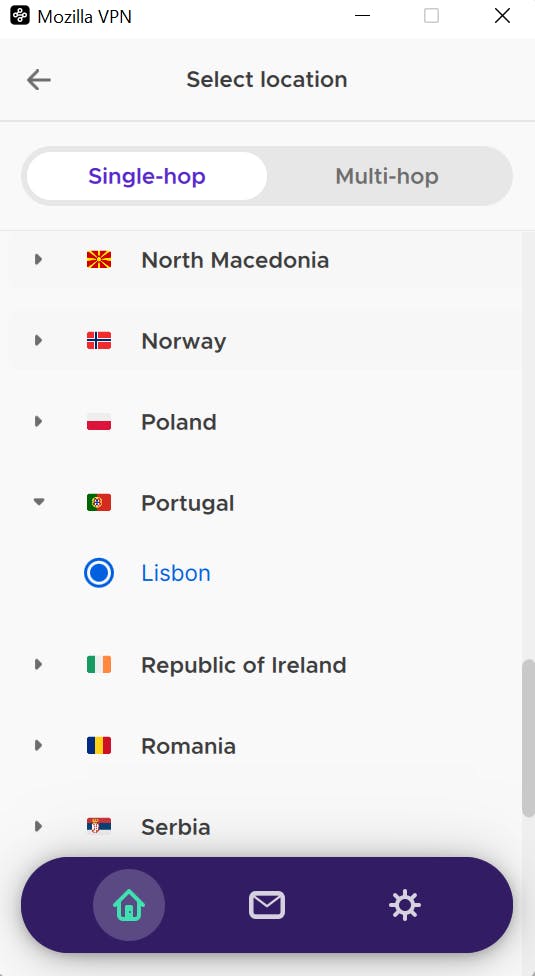Go back using the left arrow icon
535x976 pixels.
click(39, 80)
